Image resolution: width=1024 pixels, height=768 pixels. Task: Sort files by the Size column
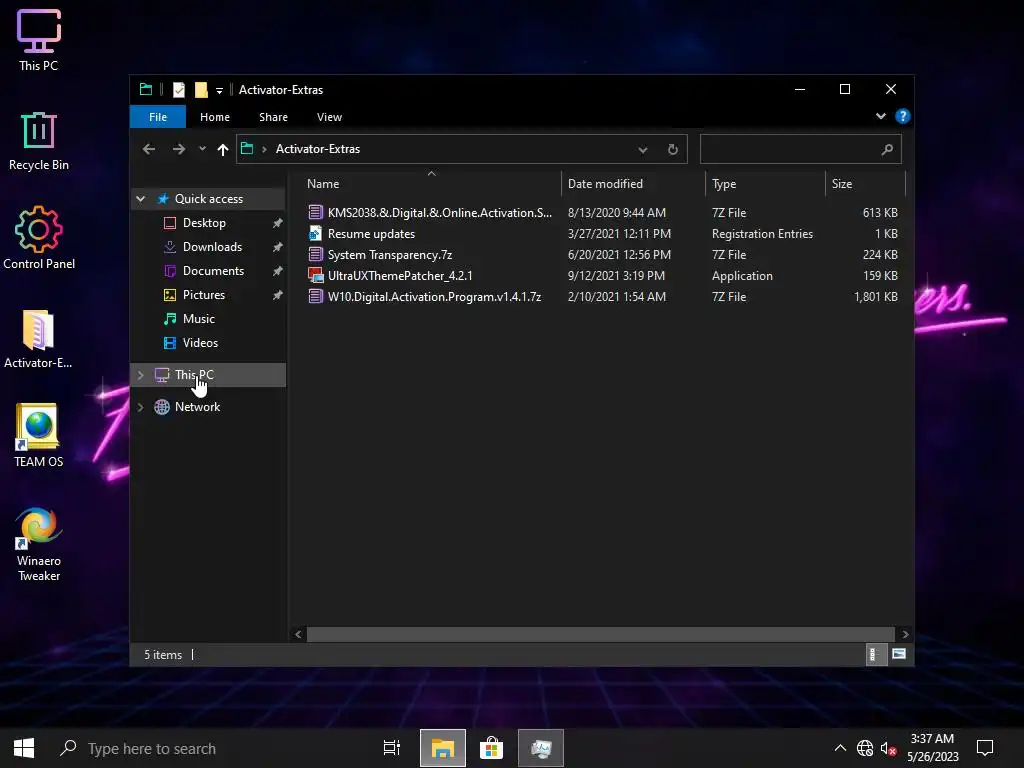(865, 184)
